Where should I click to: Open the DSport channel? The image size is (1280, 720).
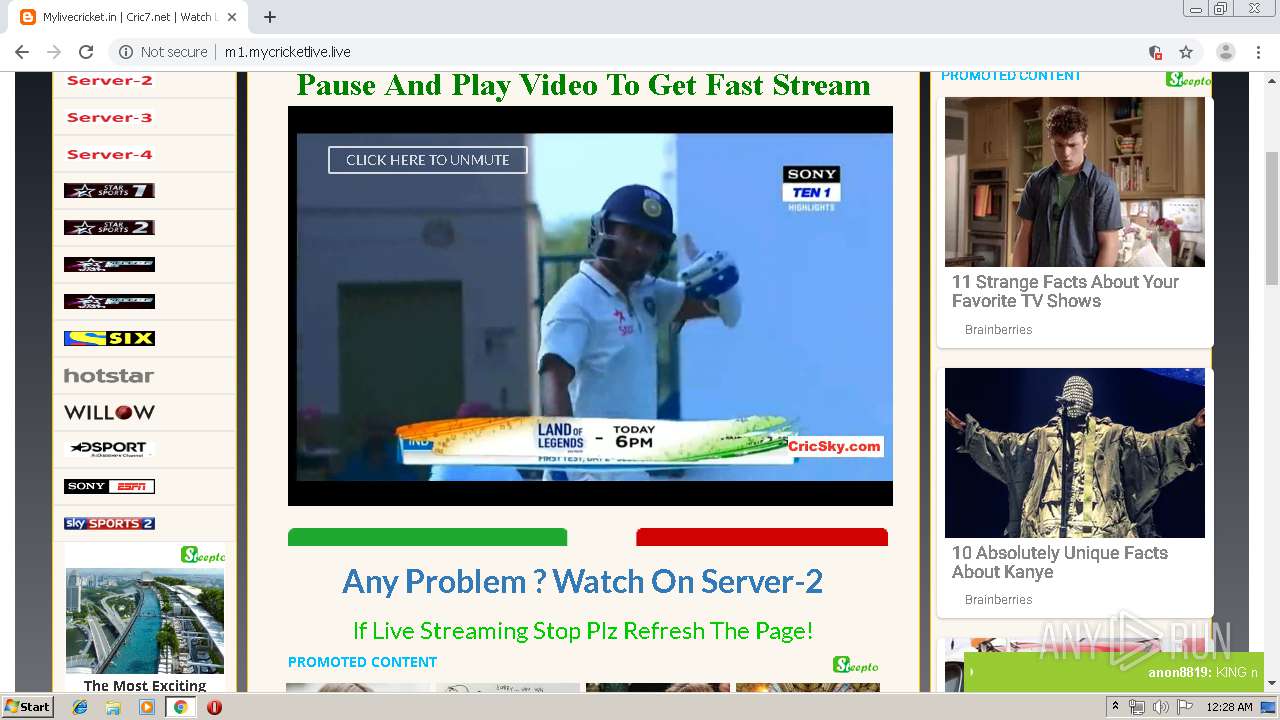109,448
